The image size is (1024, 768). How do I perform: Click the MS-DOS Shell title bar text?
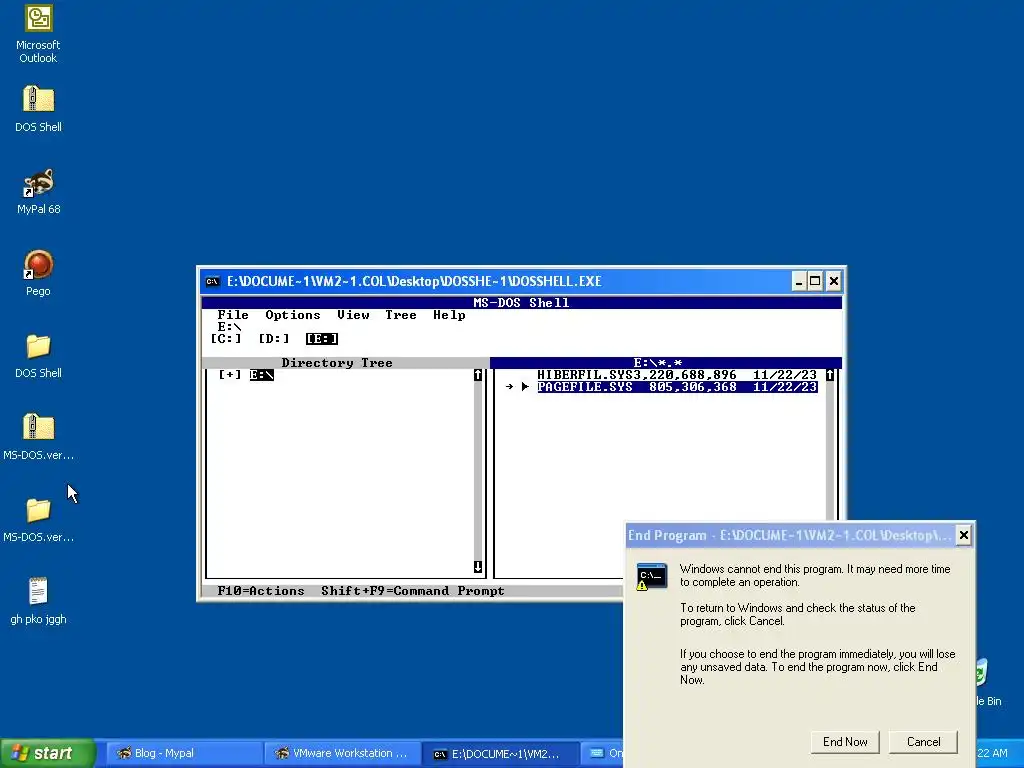(521, 303)
